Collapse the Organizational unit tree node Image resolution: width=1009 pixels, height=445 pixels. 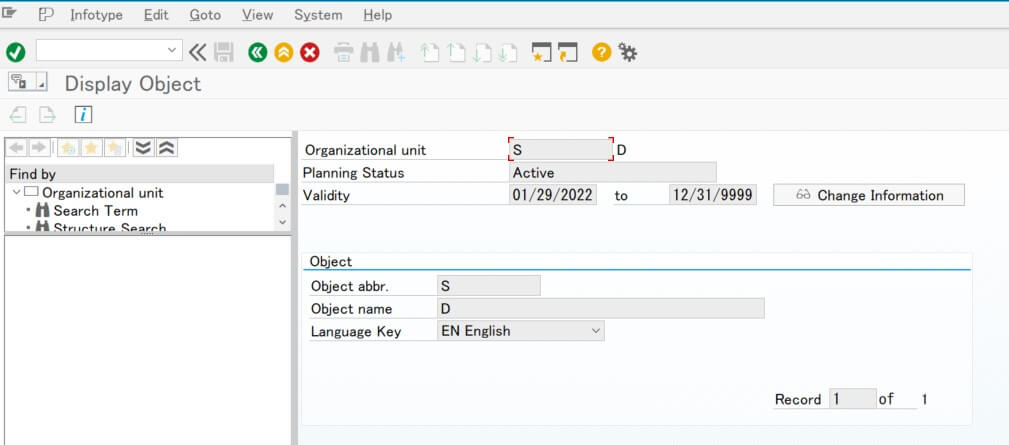[17, 192]
